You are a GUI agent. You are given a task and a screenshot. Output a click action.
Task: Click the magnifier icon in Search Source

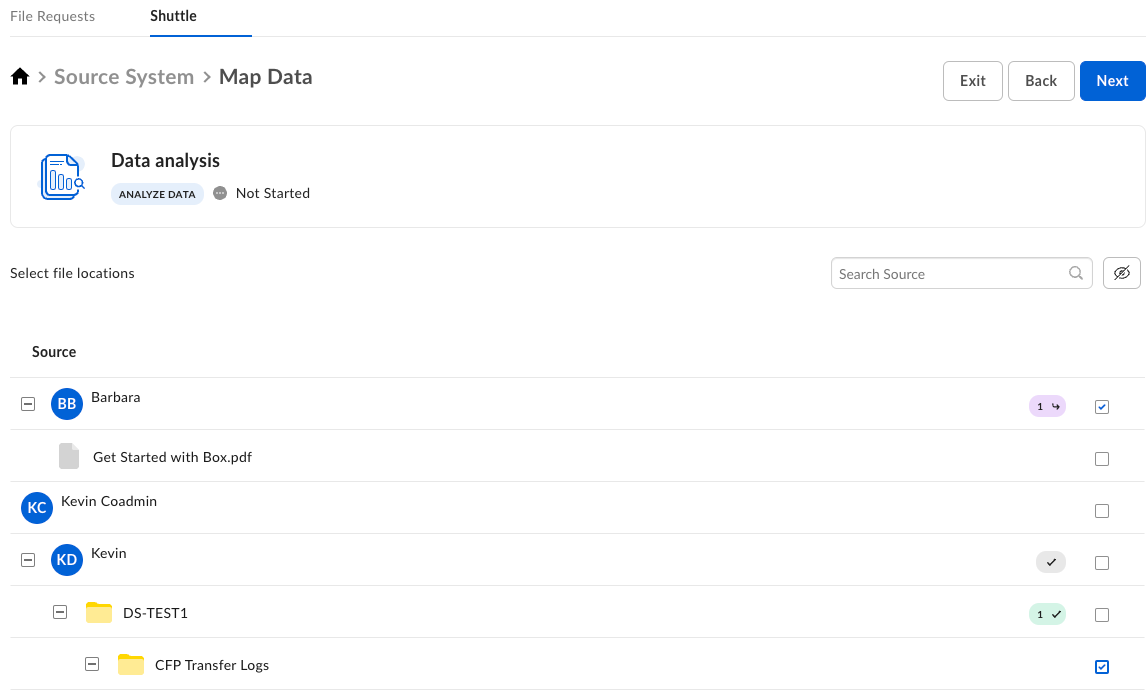(x=1076, y=273)
